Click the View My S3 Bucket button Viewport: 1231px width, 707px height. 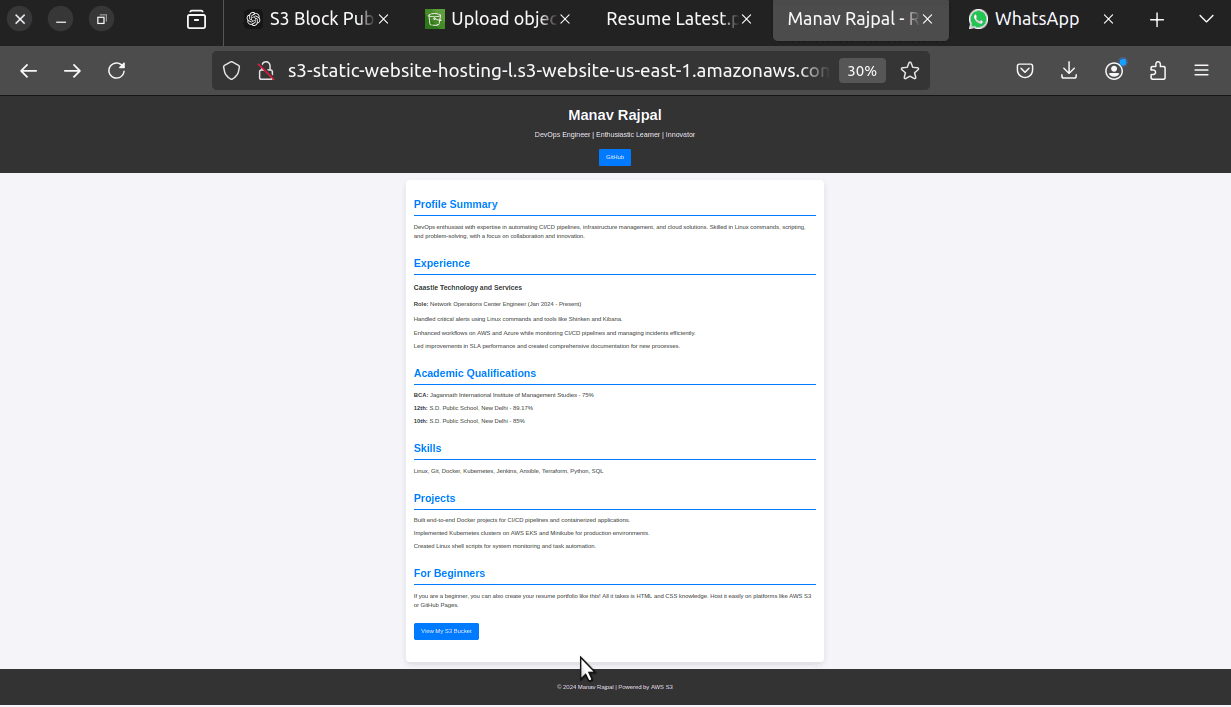tap(446, 631)
